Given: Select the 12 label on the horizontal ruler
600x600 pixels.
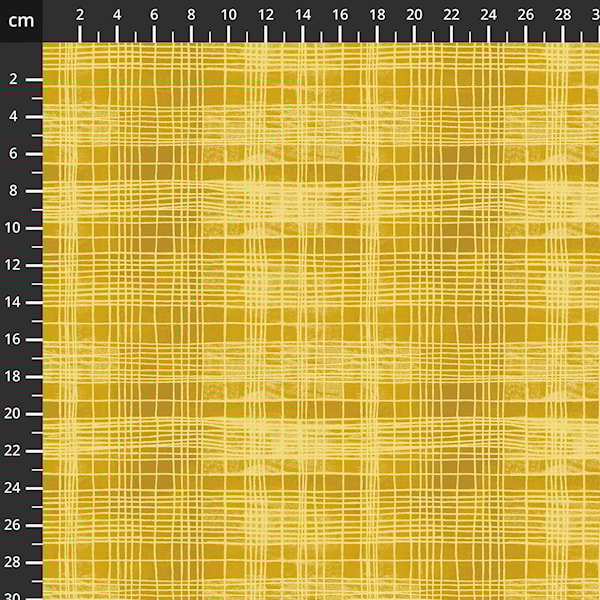Looking at the screenshot, I should pyautogui.click(x=266, y=15).
